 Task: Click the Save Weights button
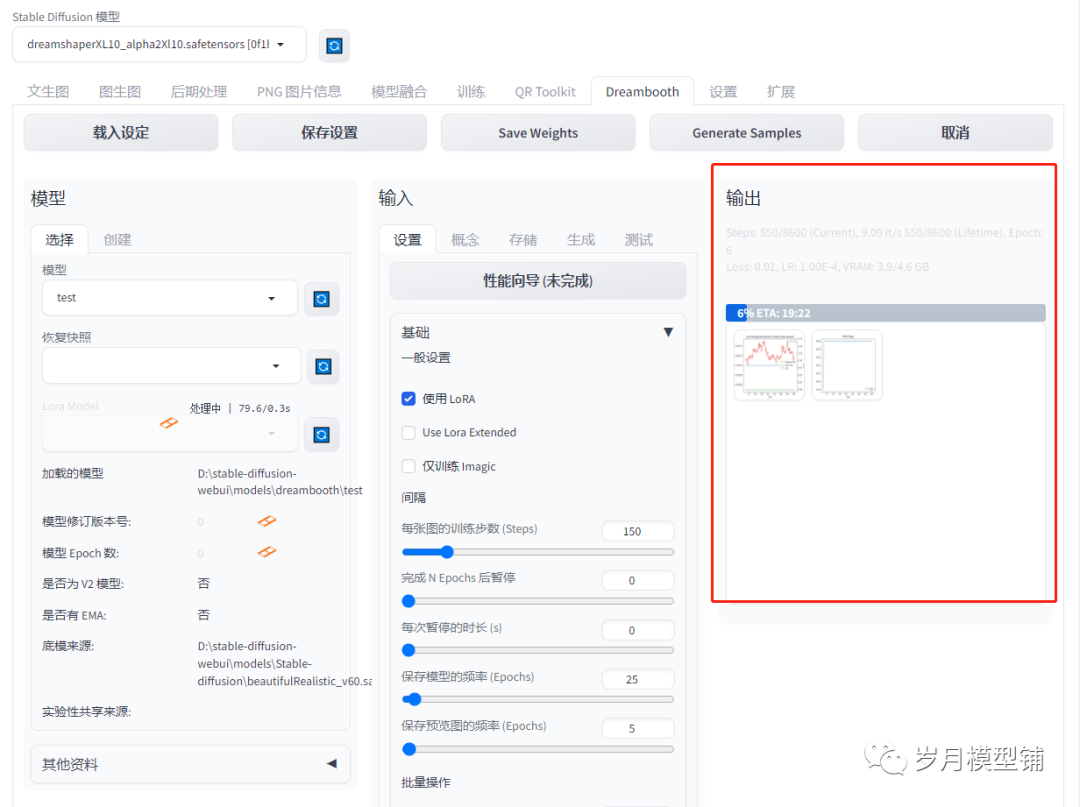(538, 132)
